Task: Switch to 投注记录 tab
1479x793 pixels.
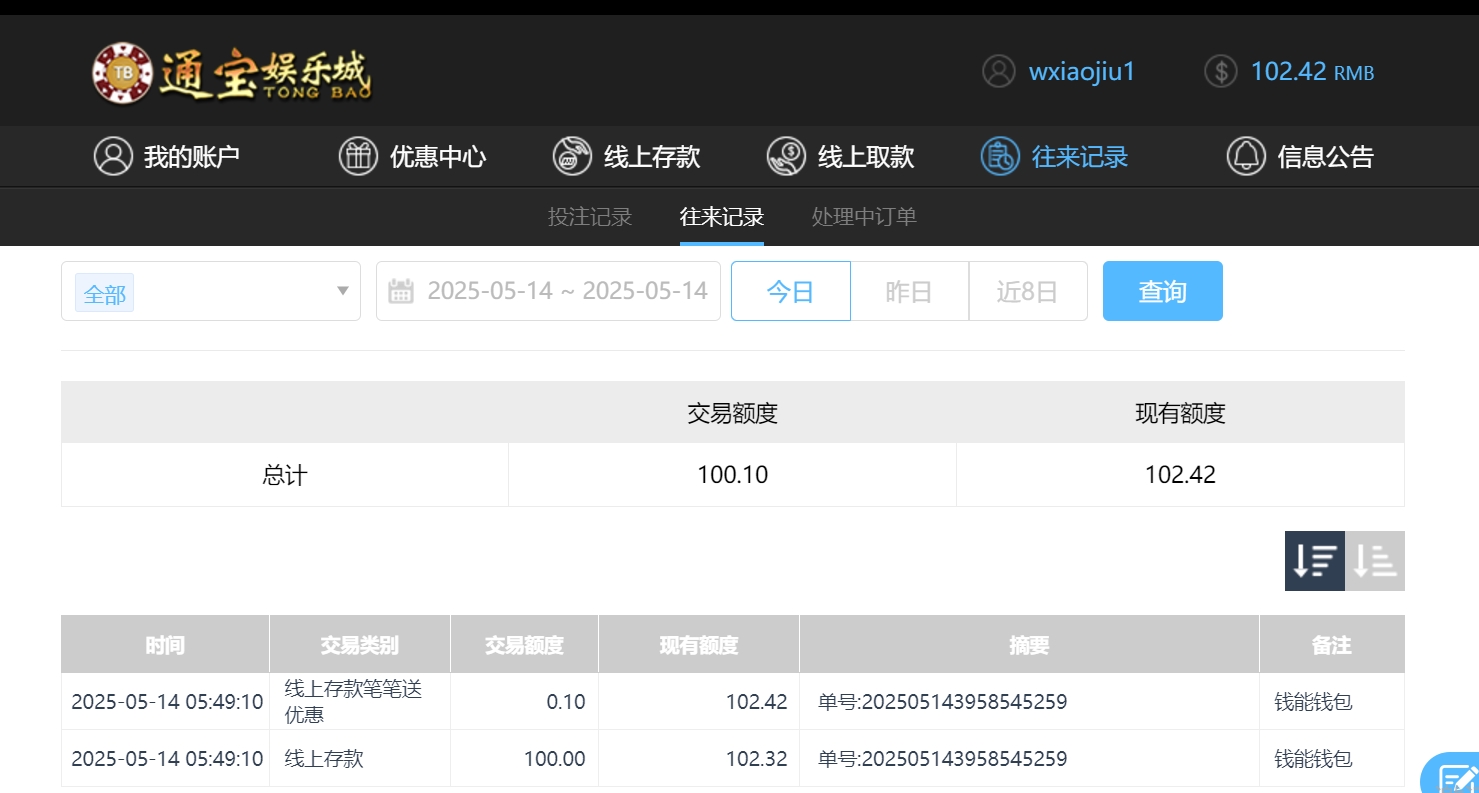Action: pos(590,217)
